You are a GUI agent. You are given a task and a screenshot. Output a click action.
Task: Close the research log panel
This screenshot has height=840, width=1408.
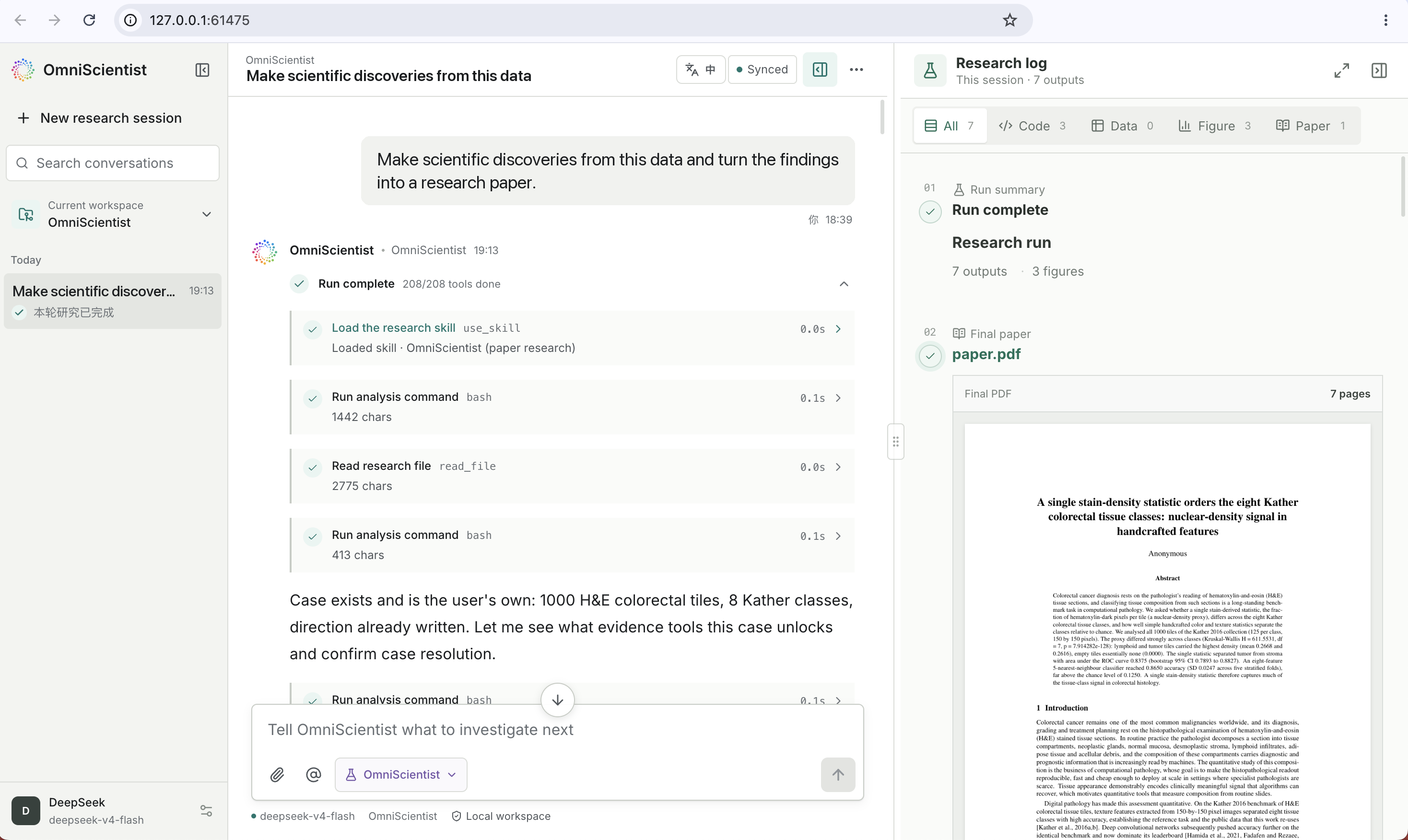pyautogui.click(x=1379, y=70)
